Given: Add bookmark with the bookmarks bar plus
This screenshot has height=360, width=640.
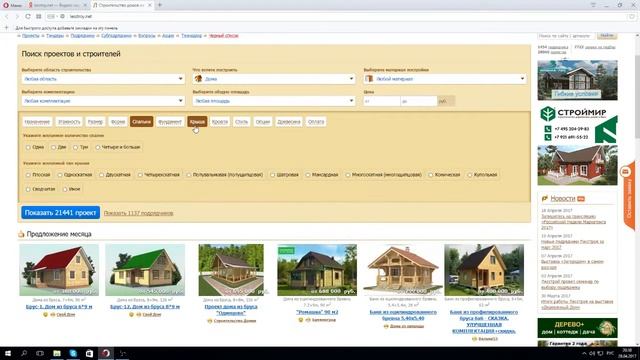Looking at the screenshot, I should (6, 28).
